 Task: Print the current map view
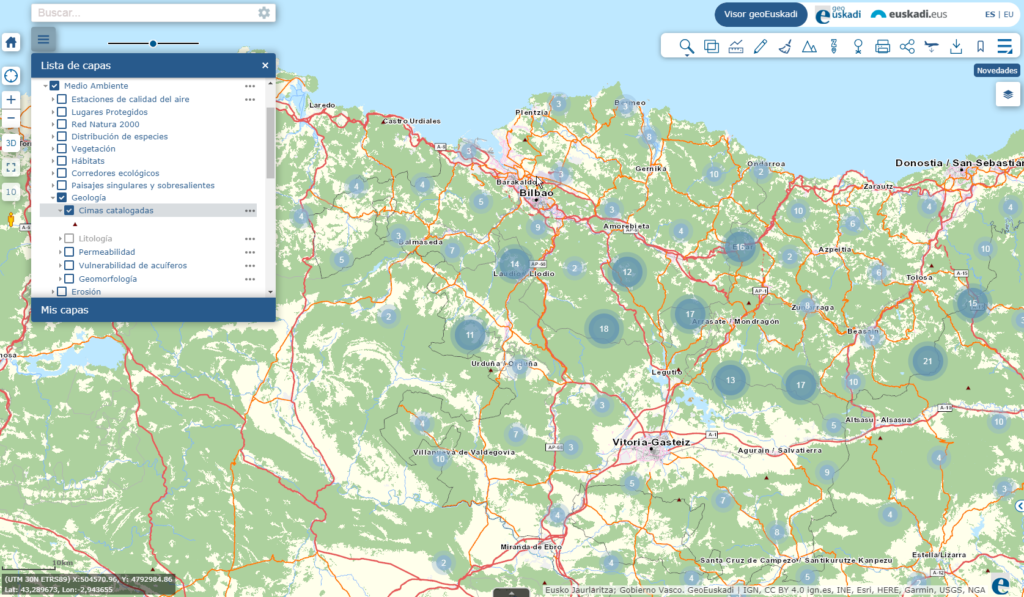882,46
